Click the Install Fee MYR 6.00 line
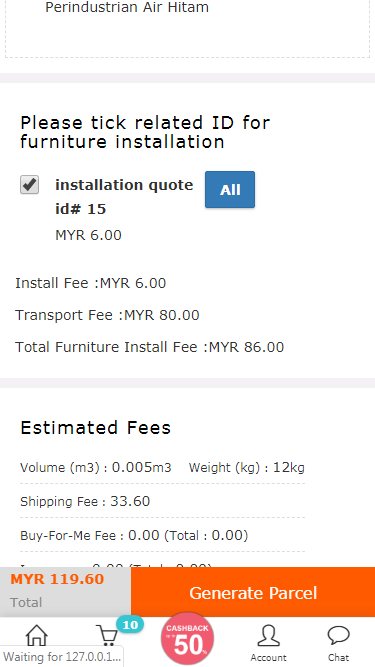The width and height of the screenshot is (375, 667). coord(91,283)
